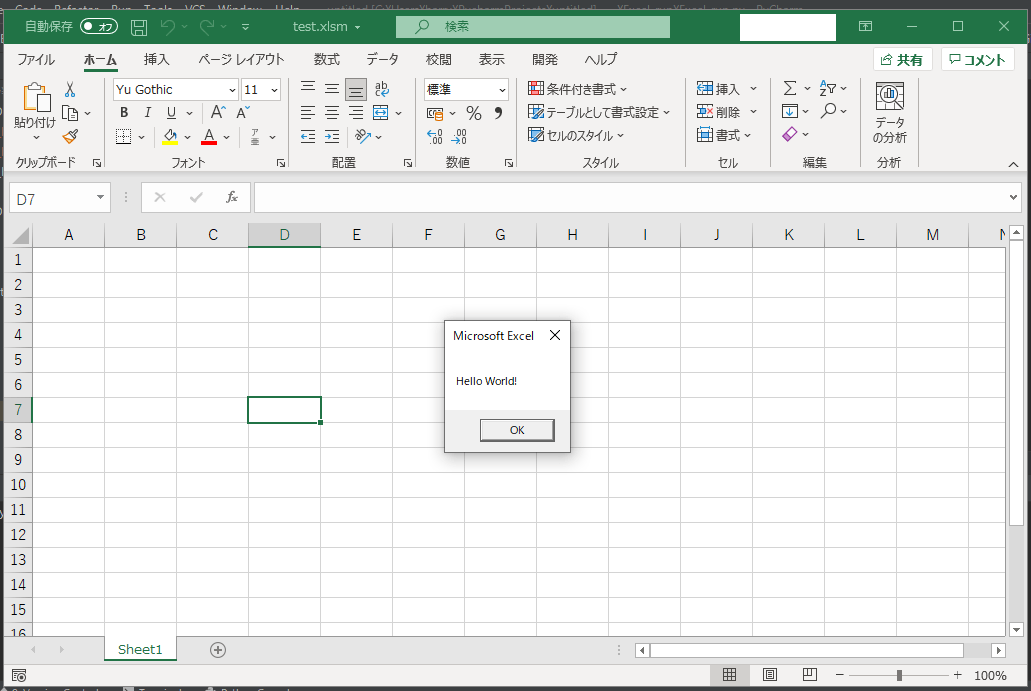Image resolution: width=1031 pixels, height=691 pixels.
Task: Switch to the ページ レイアウト tab
Action: pyautogui.click(x=241, y=59)
